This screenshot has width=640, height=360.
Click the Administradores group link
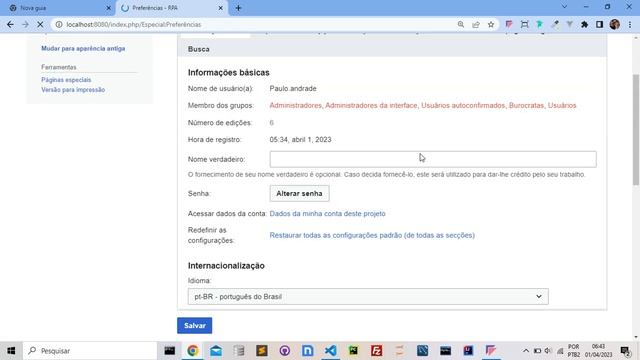coord(296,105)
